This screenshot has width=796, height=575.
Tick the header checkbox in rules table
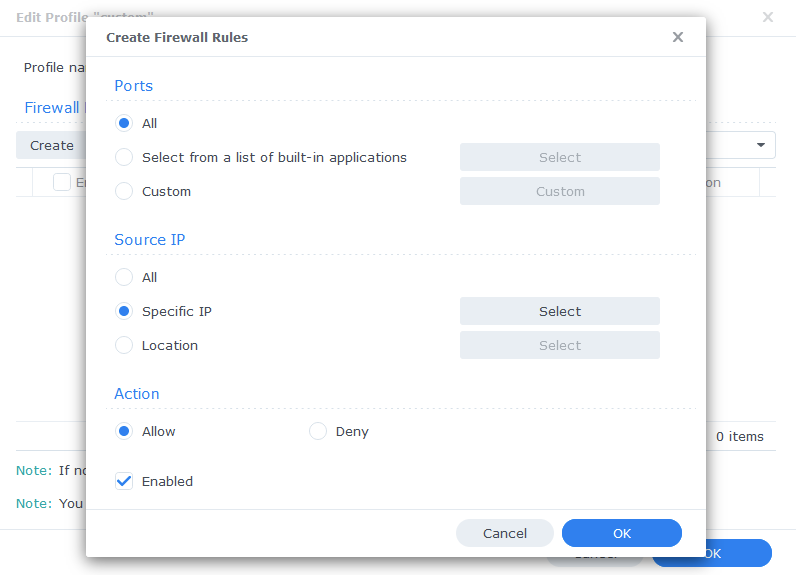(61, 182)
